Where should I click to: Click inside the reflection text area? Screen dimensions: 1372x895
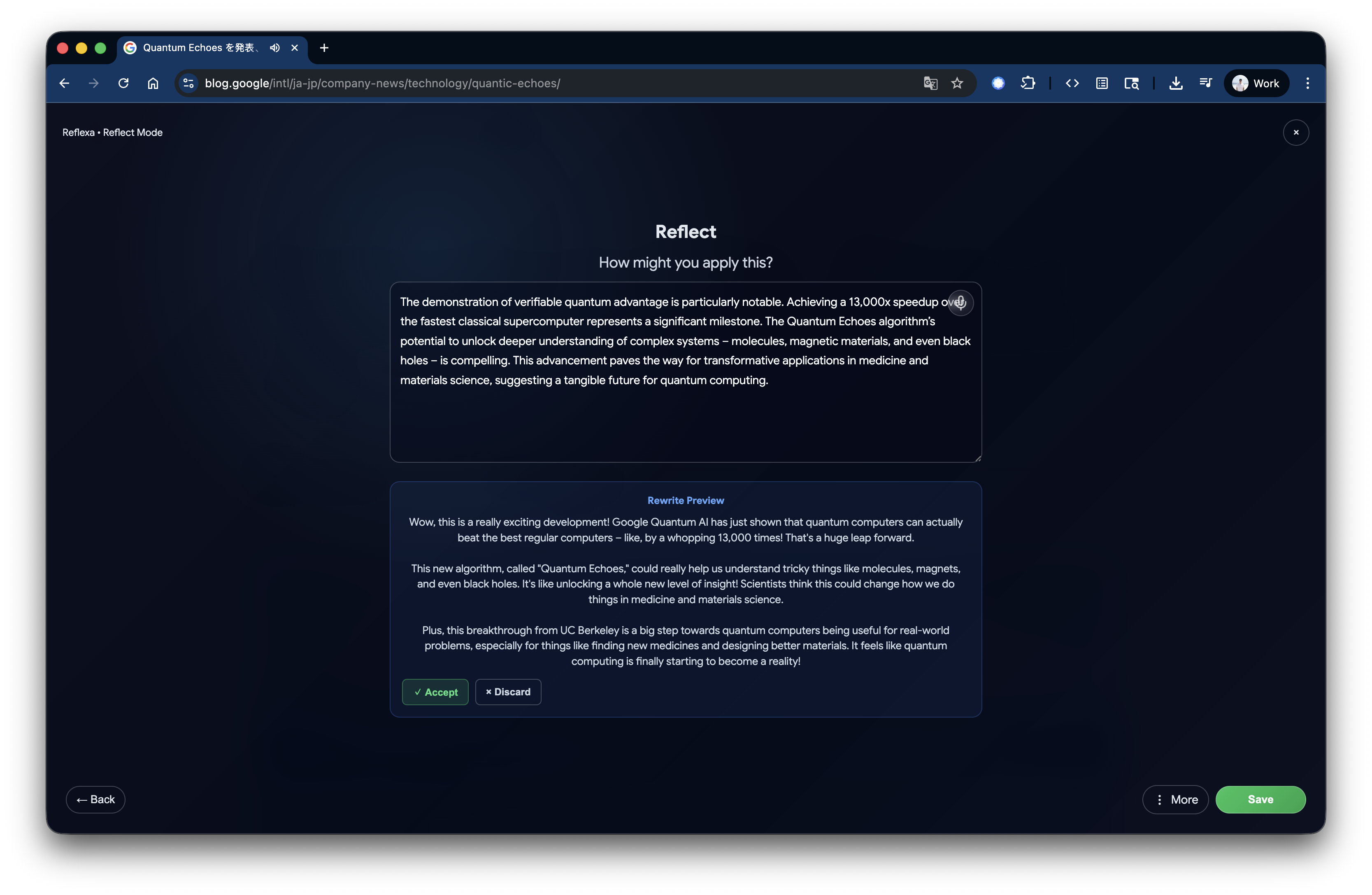click(685, 421)
